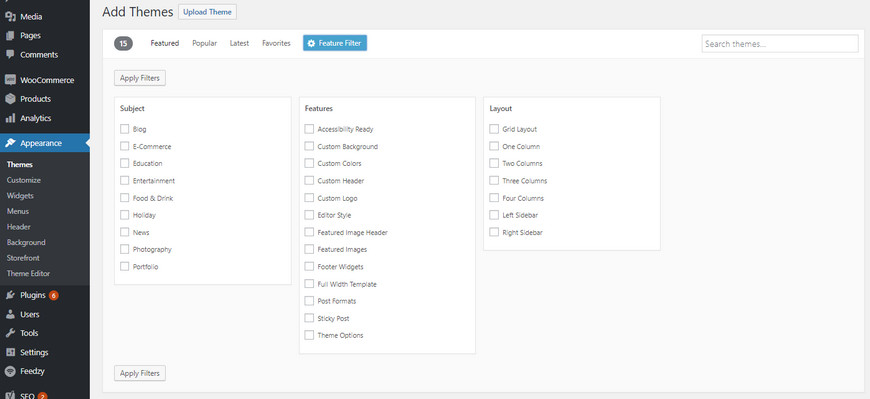Tick the Custom Background checkbox
This screenshot has height=399, width=870.
point(309,146)
